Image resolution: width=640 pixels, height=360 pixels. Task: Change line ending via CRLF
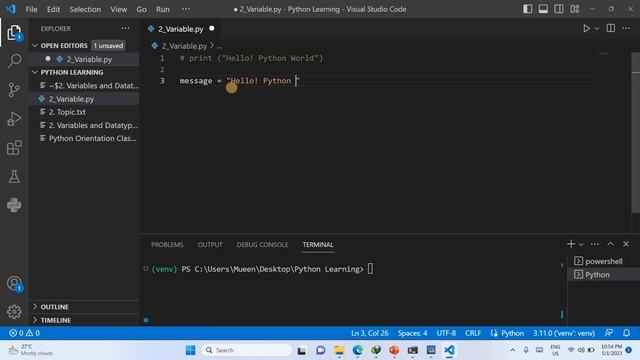click(x=473, y=333)
